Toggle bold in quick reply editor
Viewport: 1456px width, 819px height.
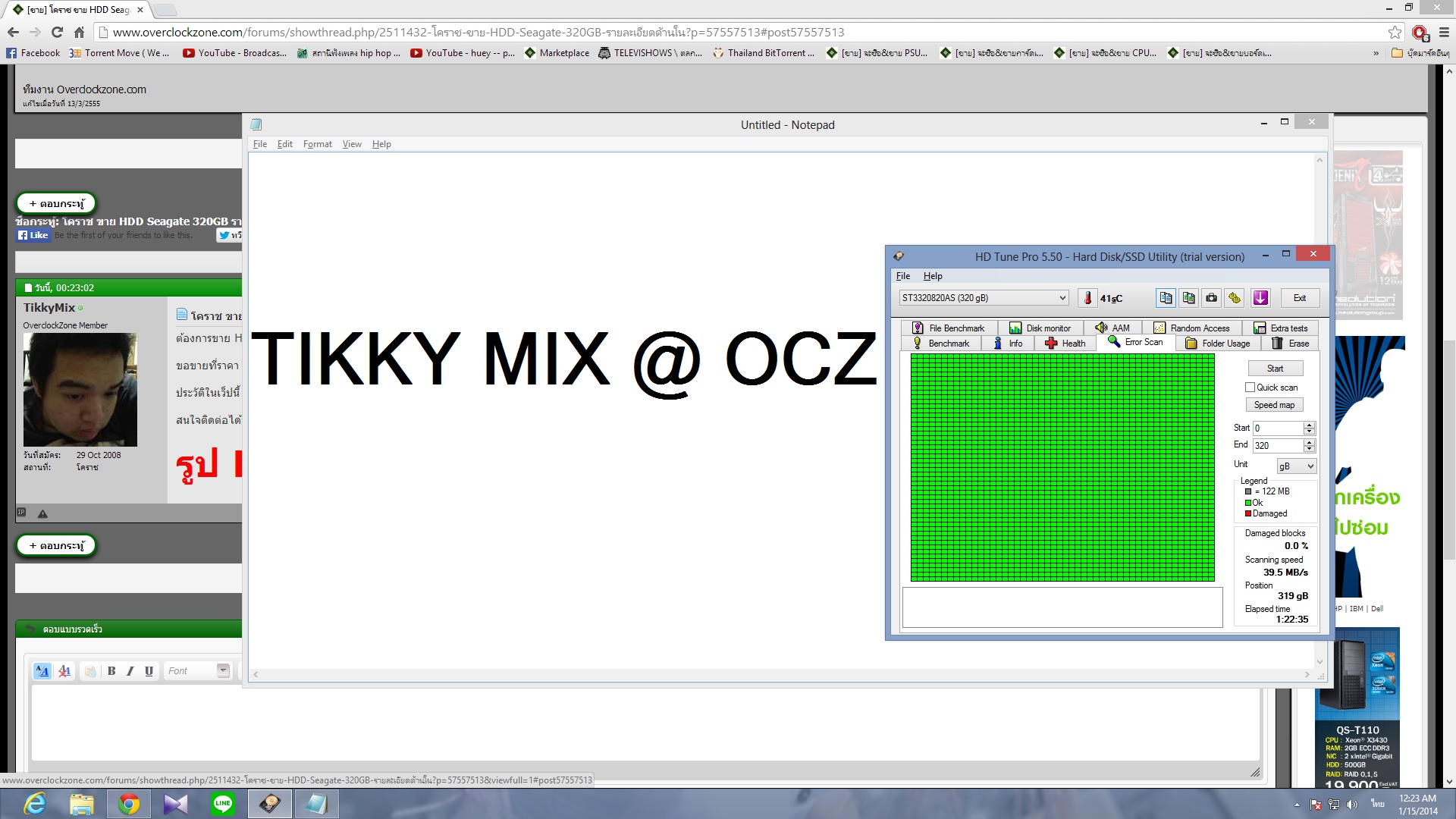111,671
